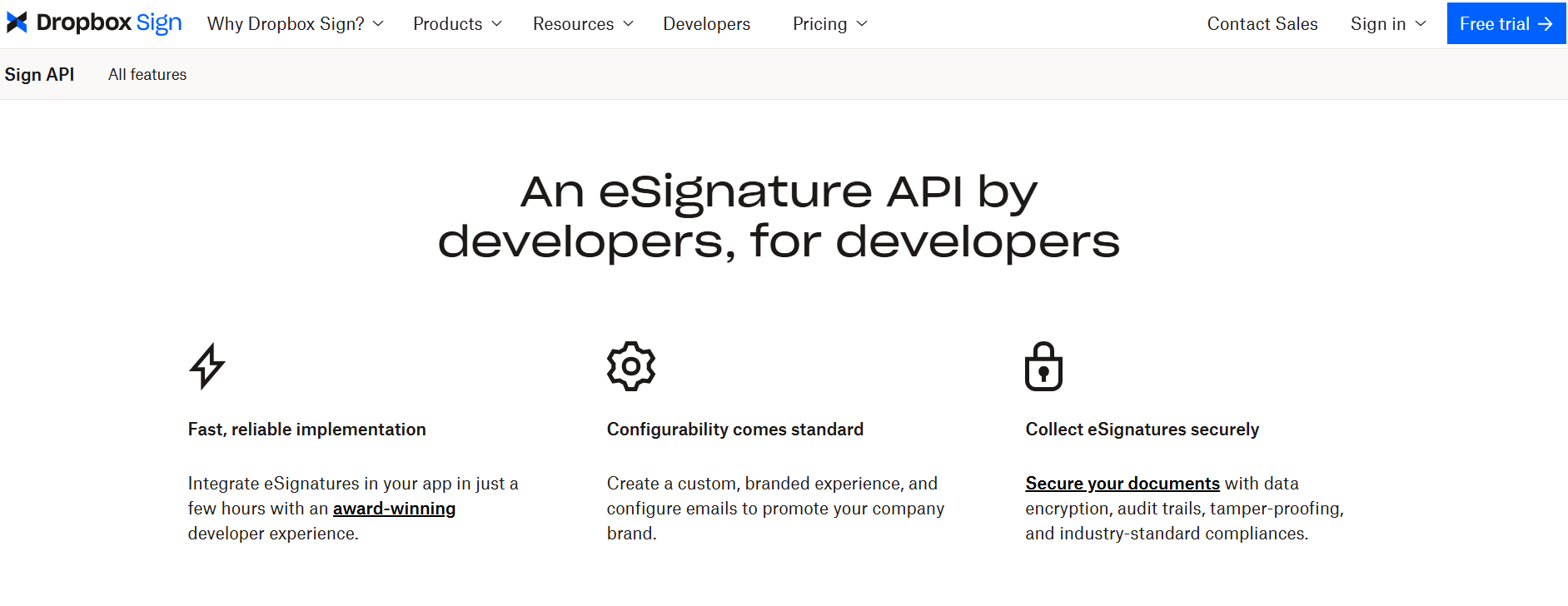Screen dimensions: 1568x606
Task: Start the Free trial
Action: [x=1506, y=23]
